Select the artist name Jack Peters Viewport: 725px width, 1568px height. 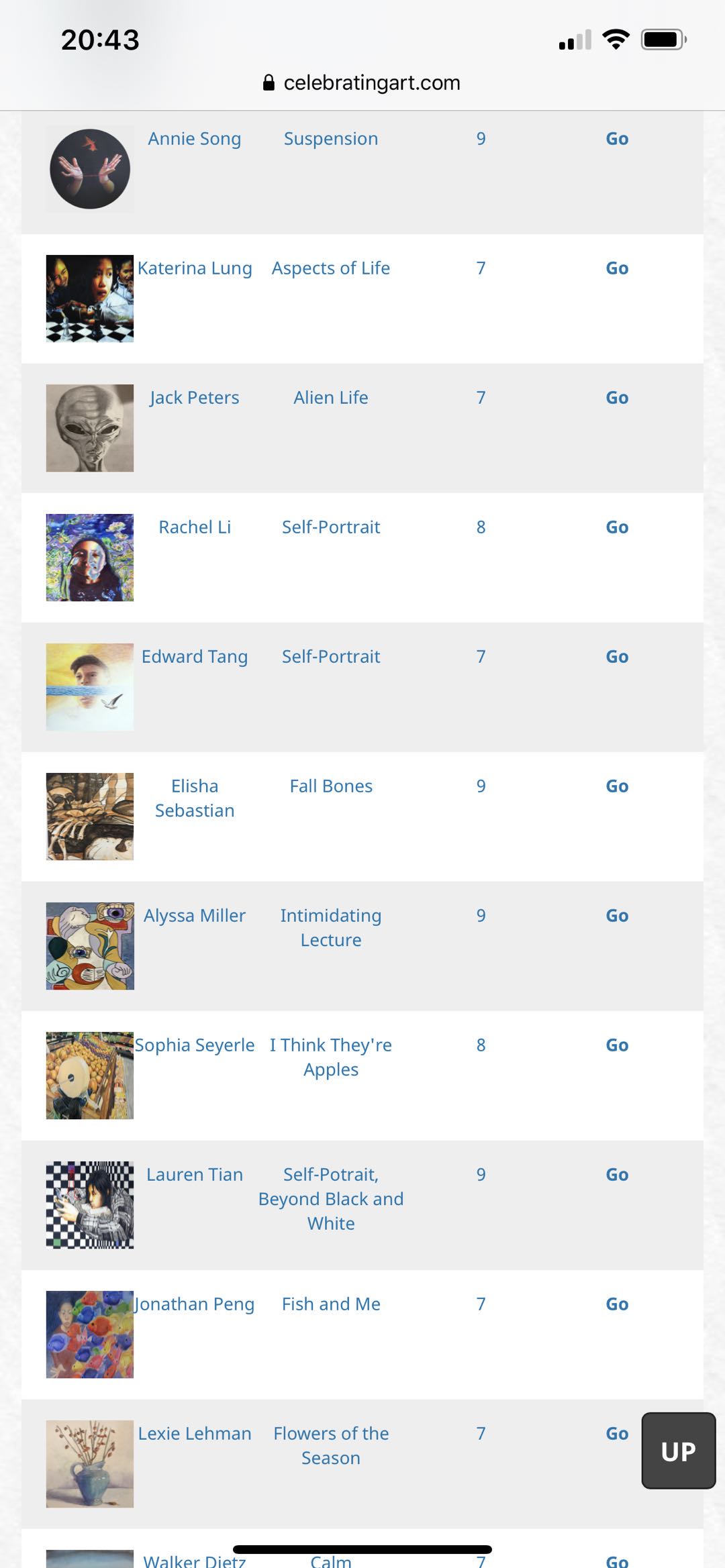pos(195,398)
